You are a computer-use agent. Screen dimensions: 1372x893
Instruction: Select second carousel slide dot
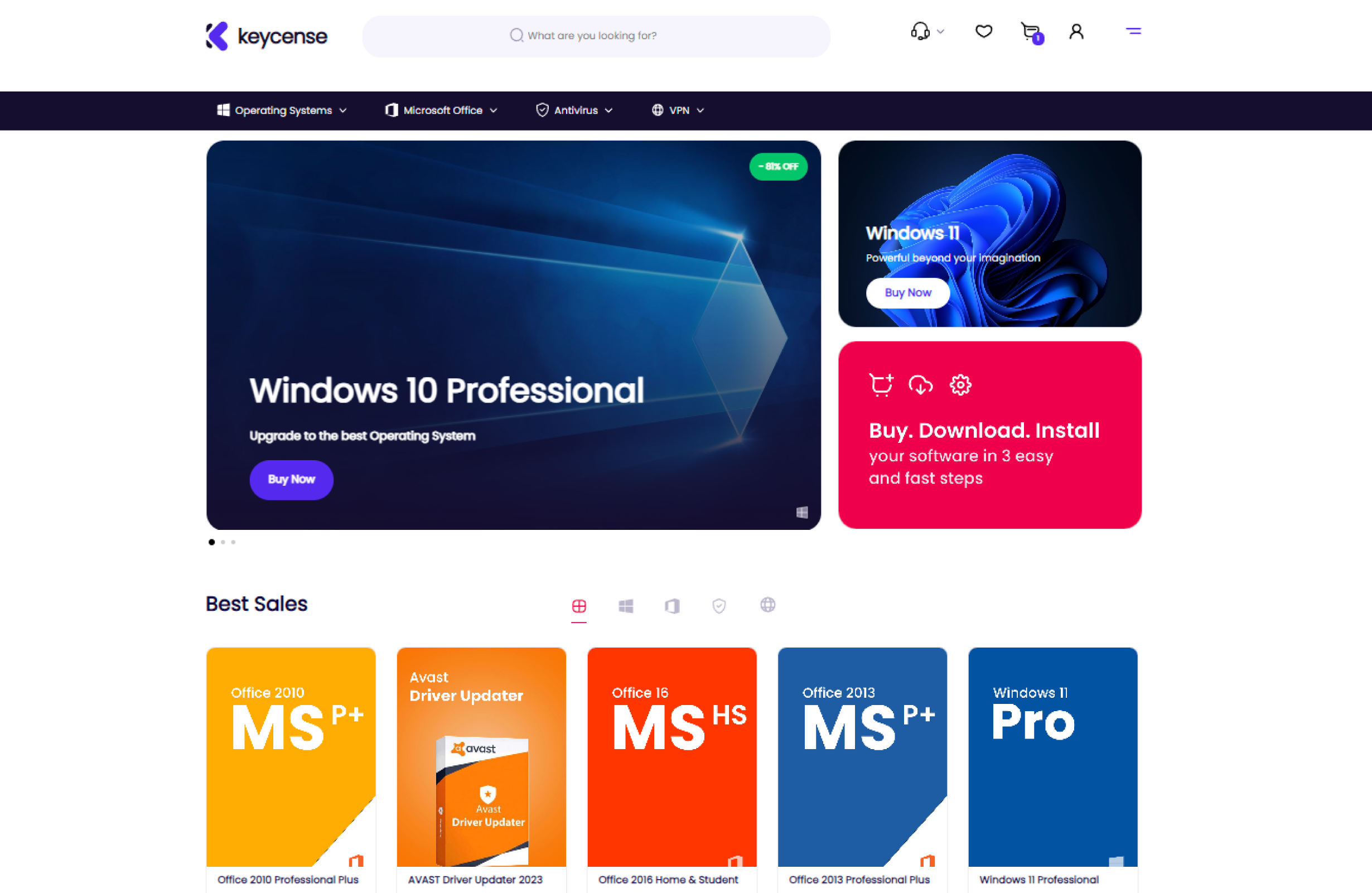tap(223, 542)
